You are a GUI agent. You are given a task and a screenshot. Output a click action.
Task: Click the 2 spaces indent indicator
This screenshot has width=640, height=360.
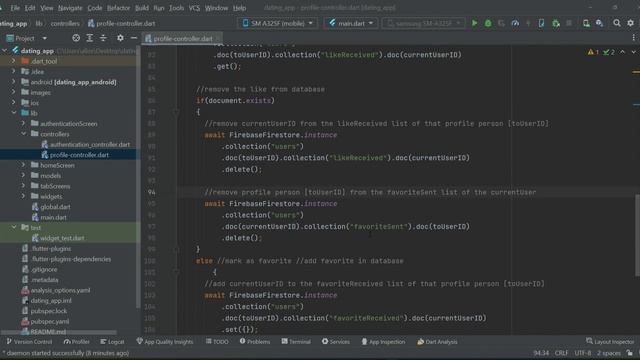pos(609,353)
